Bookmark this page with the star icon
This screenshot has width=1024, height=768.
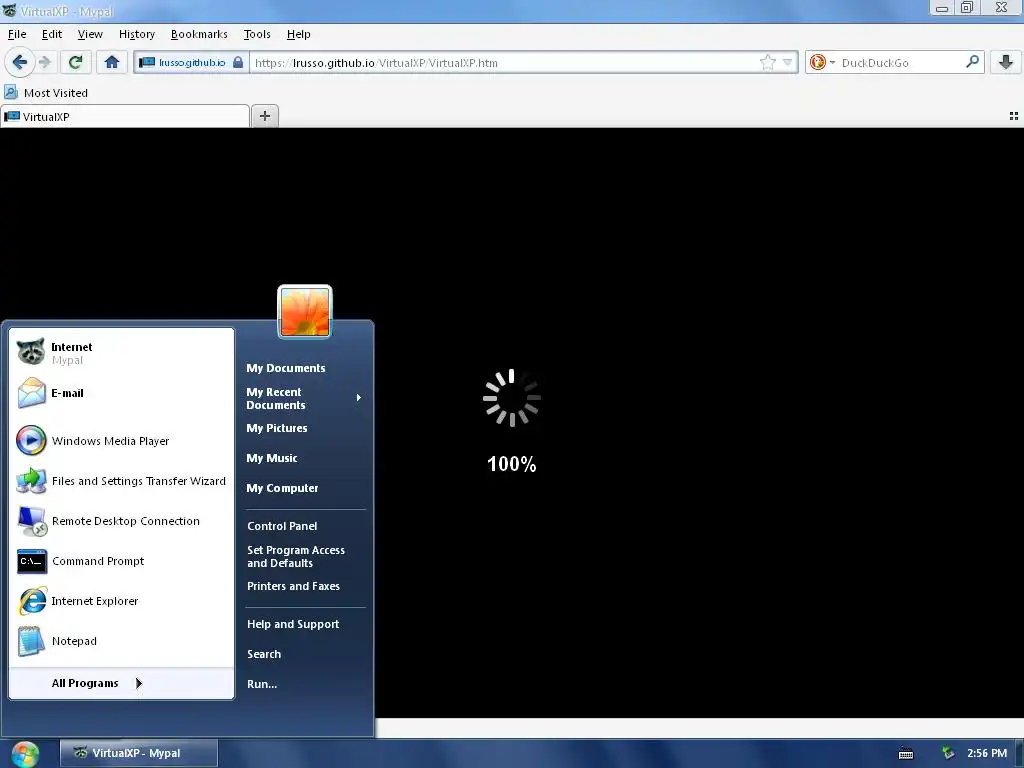(767, 63)
